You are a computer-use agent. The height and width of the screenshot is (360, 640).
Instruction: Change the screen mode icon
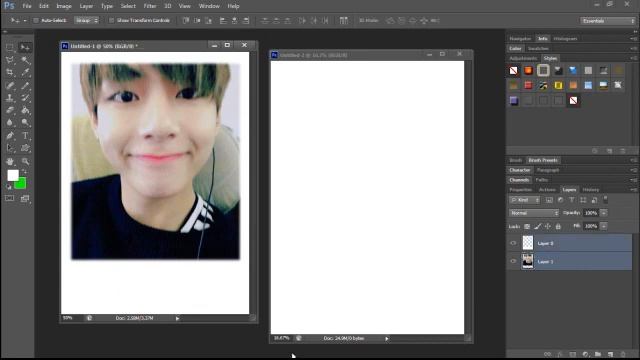[x=25, y=198]
